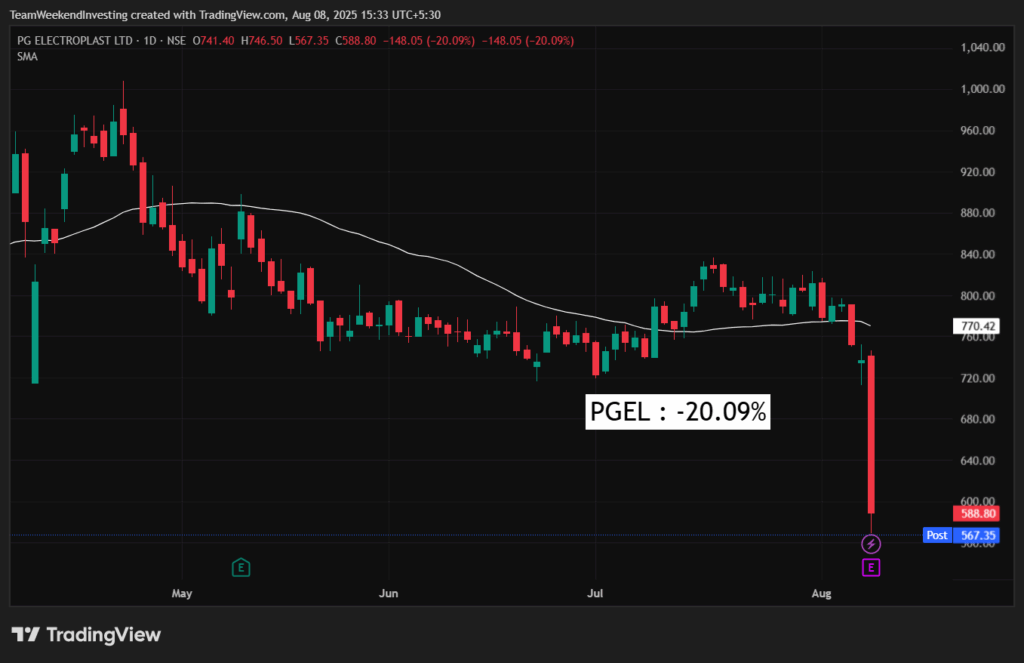The width and height of the screenshot is (1024, 663).
Task: Click the PGEL : -20.09% annotation box
Action: pyautogui.click(x=678, y=412)
